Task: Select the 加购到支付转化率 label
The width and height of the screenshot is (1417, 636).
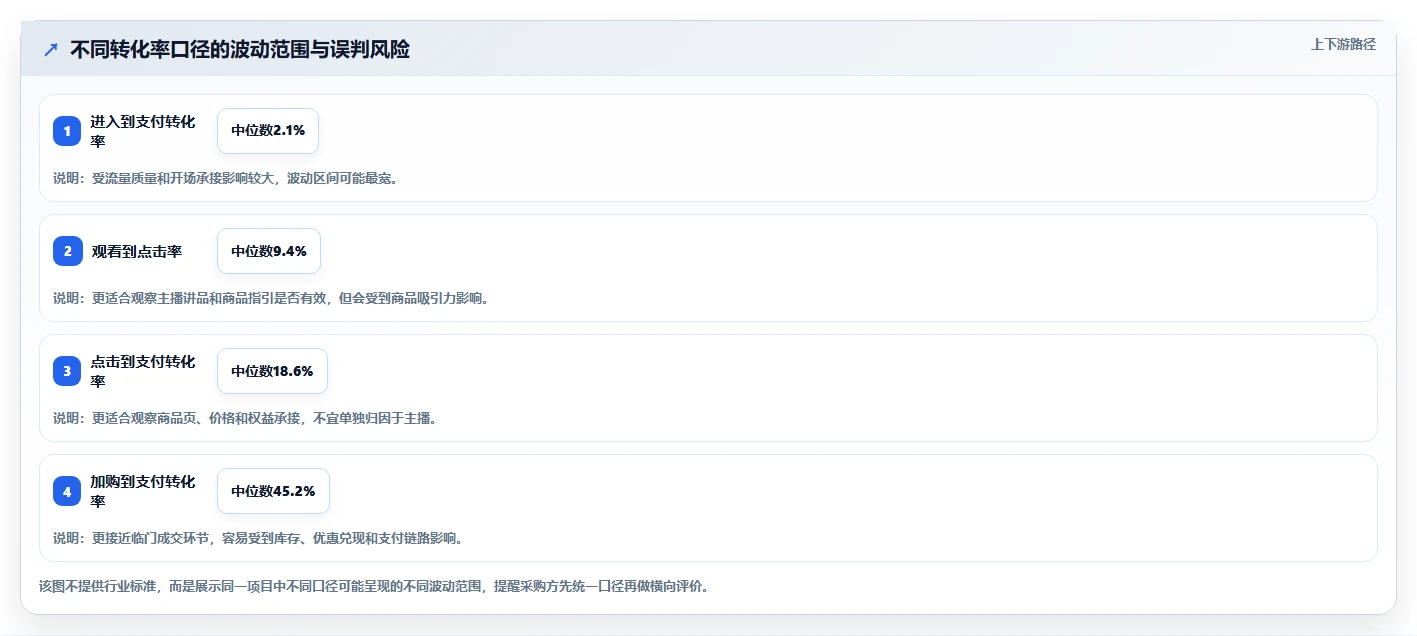Action: (143, 491)
